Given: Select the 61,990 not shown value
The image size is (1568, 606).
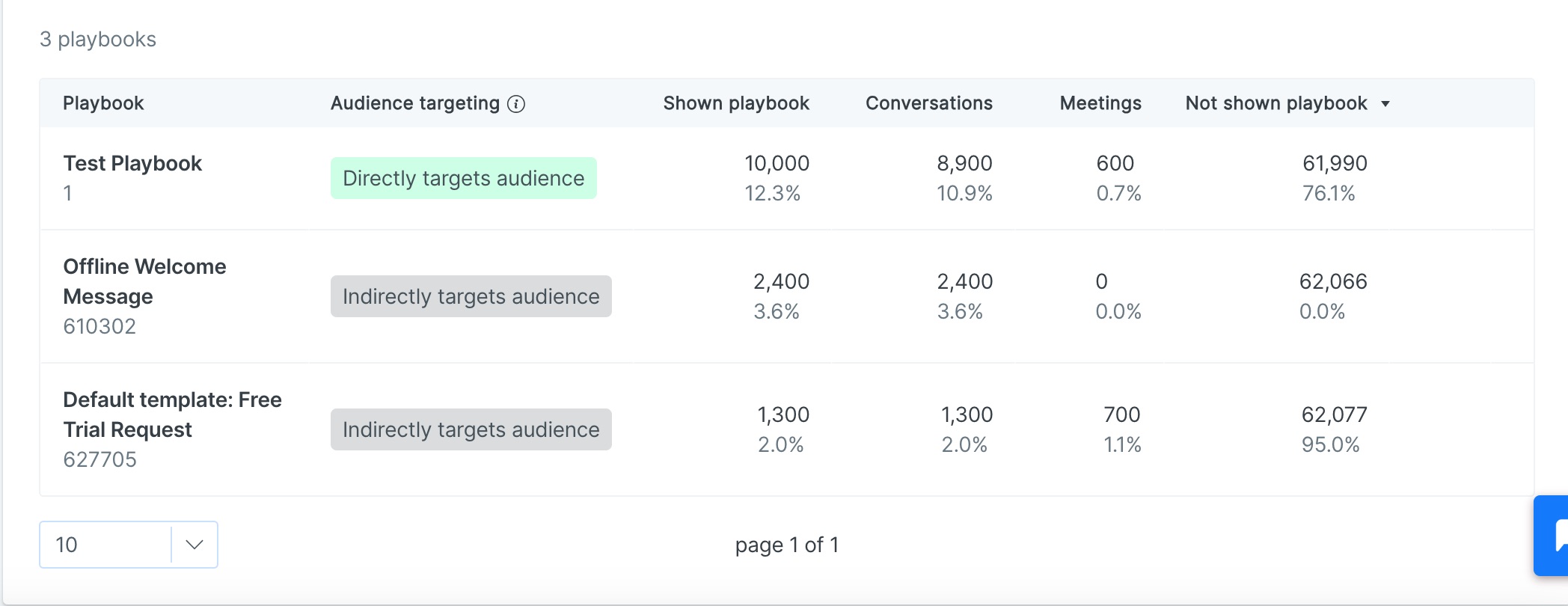Looking at the screenshot, I should [x=1335, y=163].
